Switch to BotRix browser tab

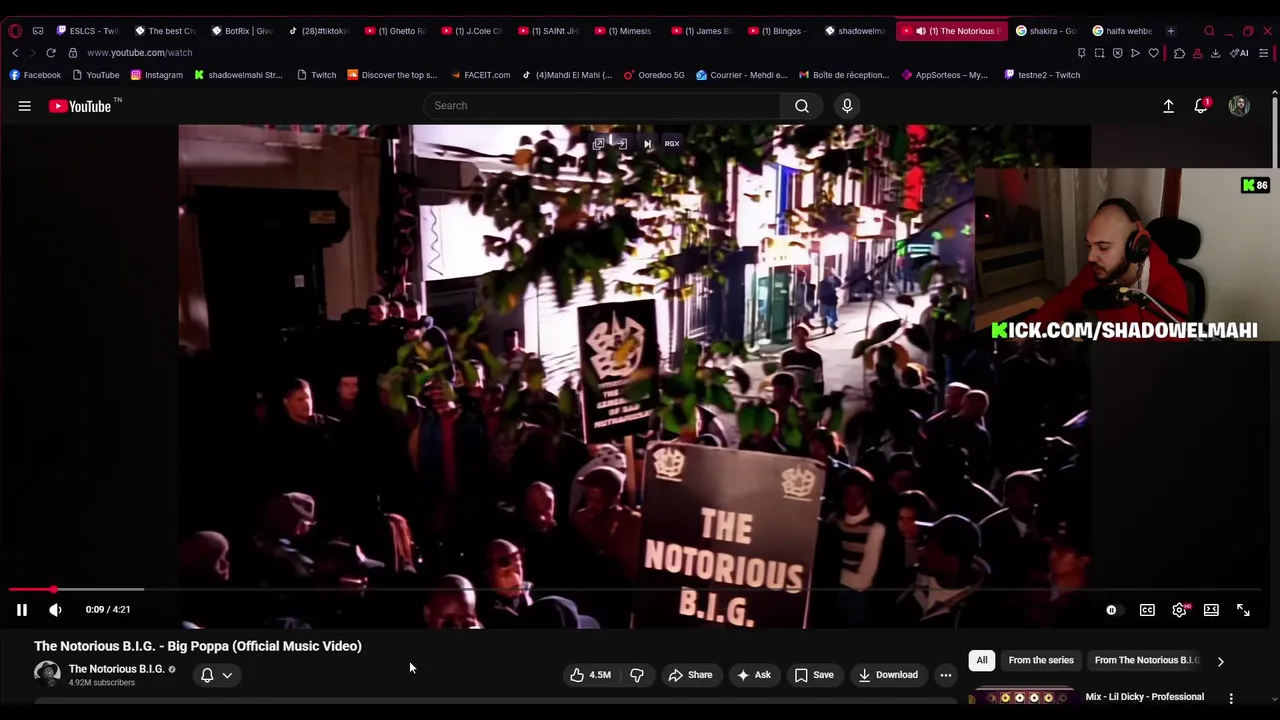[x=241, y=31]
